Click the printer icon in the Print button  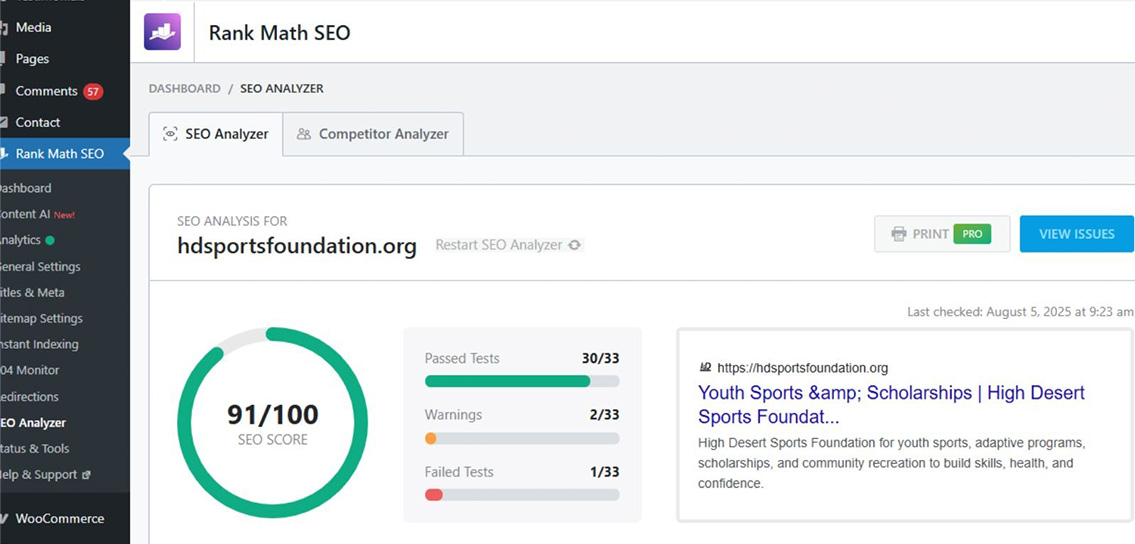pos(899,234)
